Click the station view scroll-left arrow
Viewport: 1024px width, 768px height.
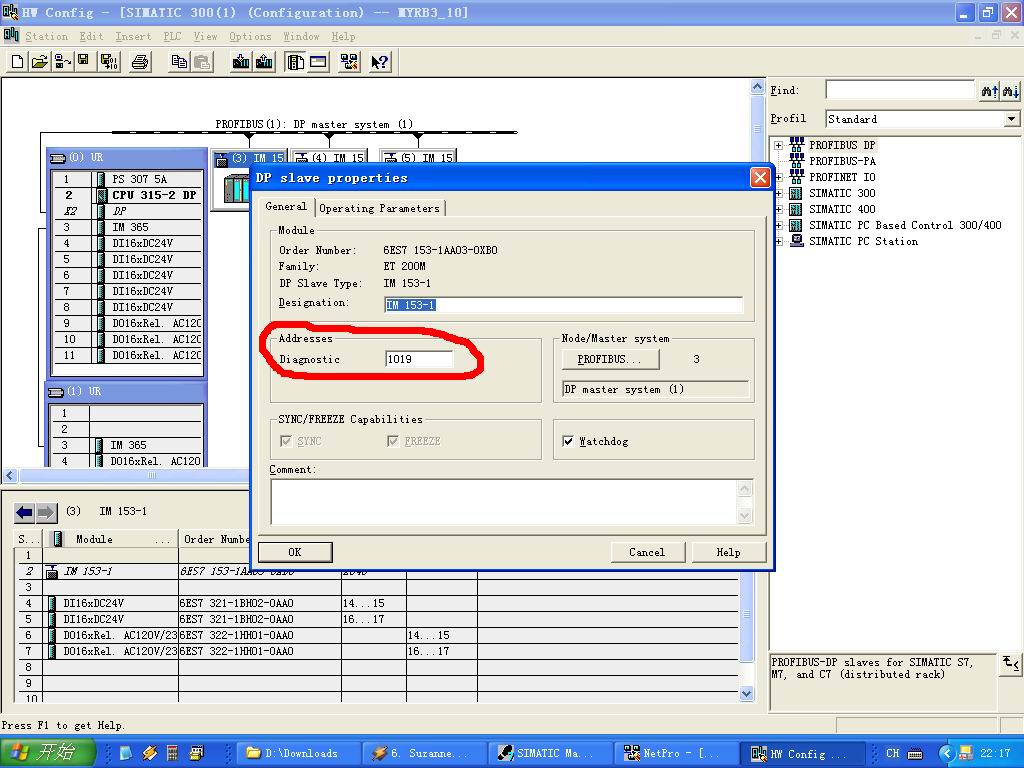(10, 475)
